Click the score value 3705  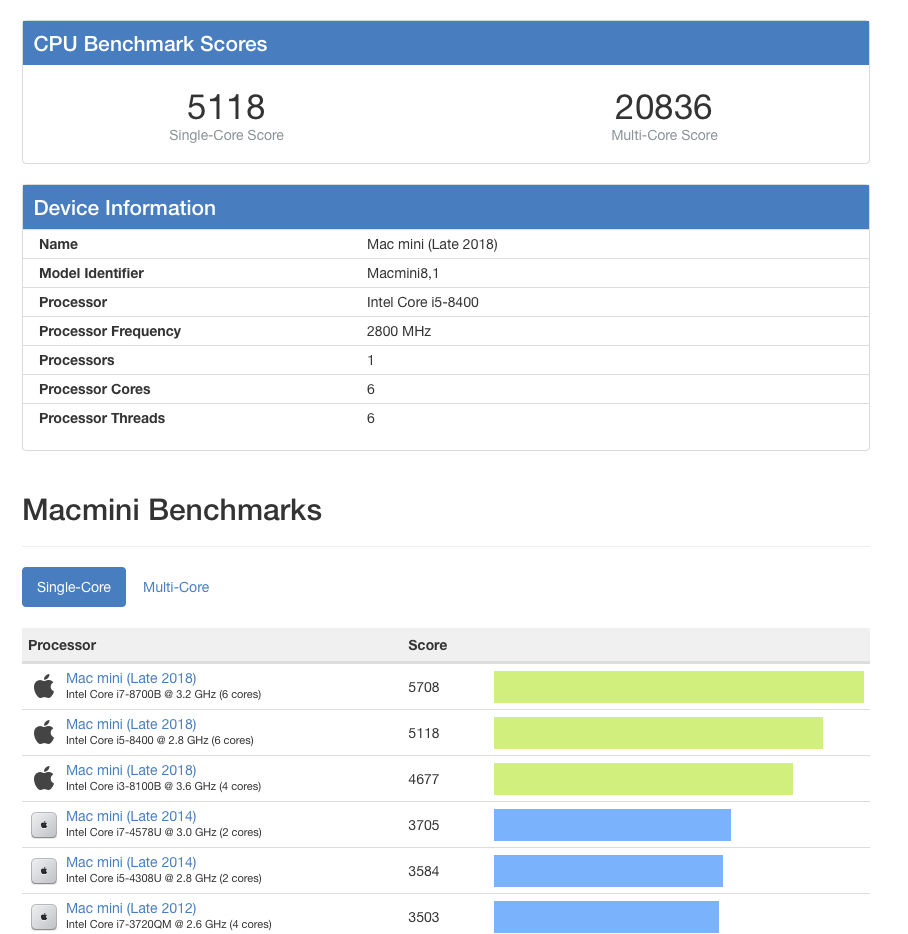coord(424,825)
